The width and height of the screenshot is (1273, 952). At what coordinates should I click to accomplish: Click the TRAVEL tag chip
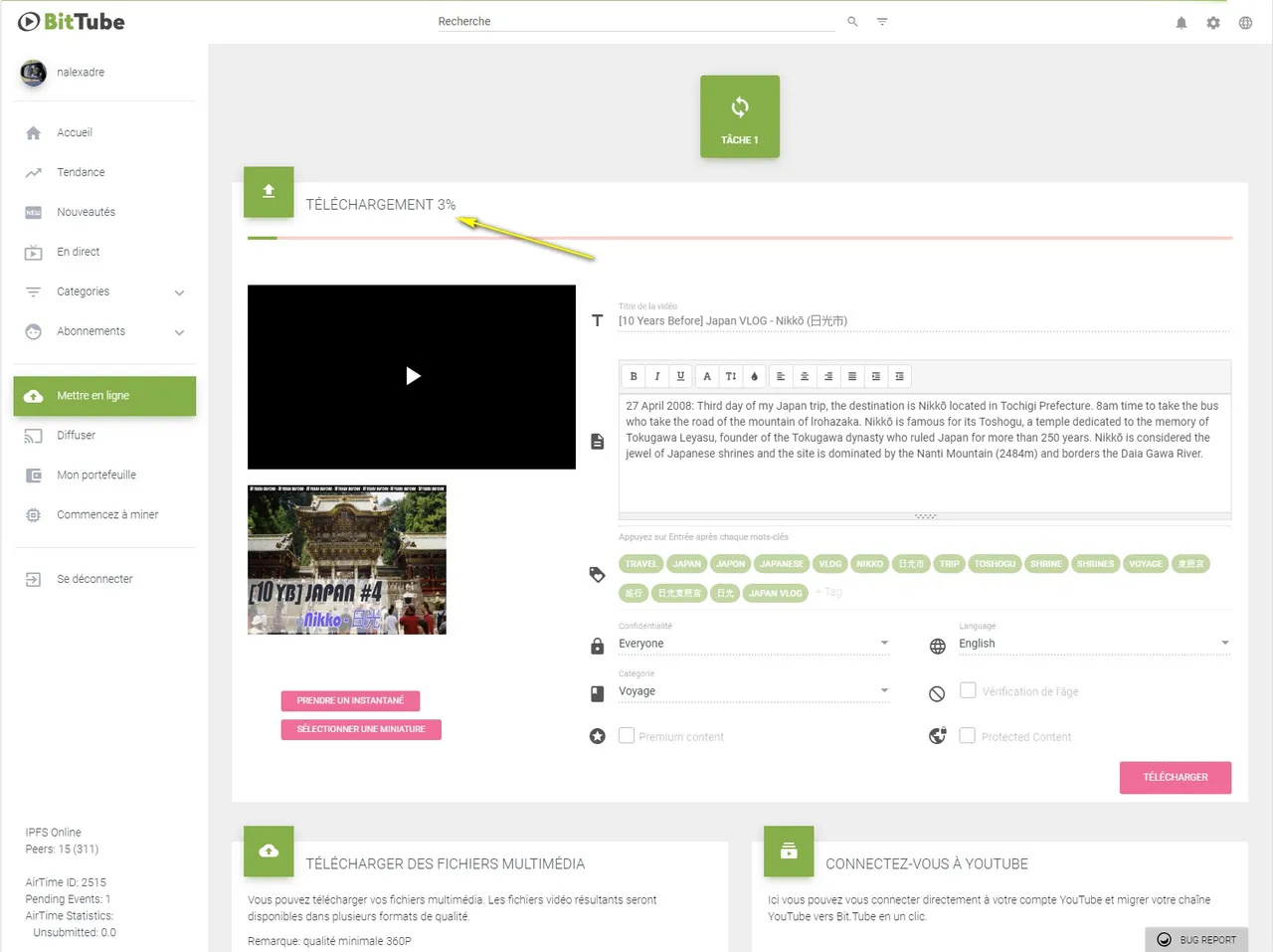(x=641, y=564)
